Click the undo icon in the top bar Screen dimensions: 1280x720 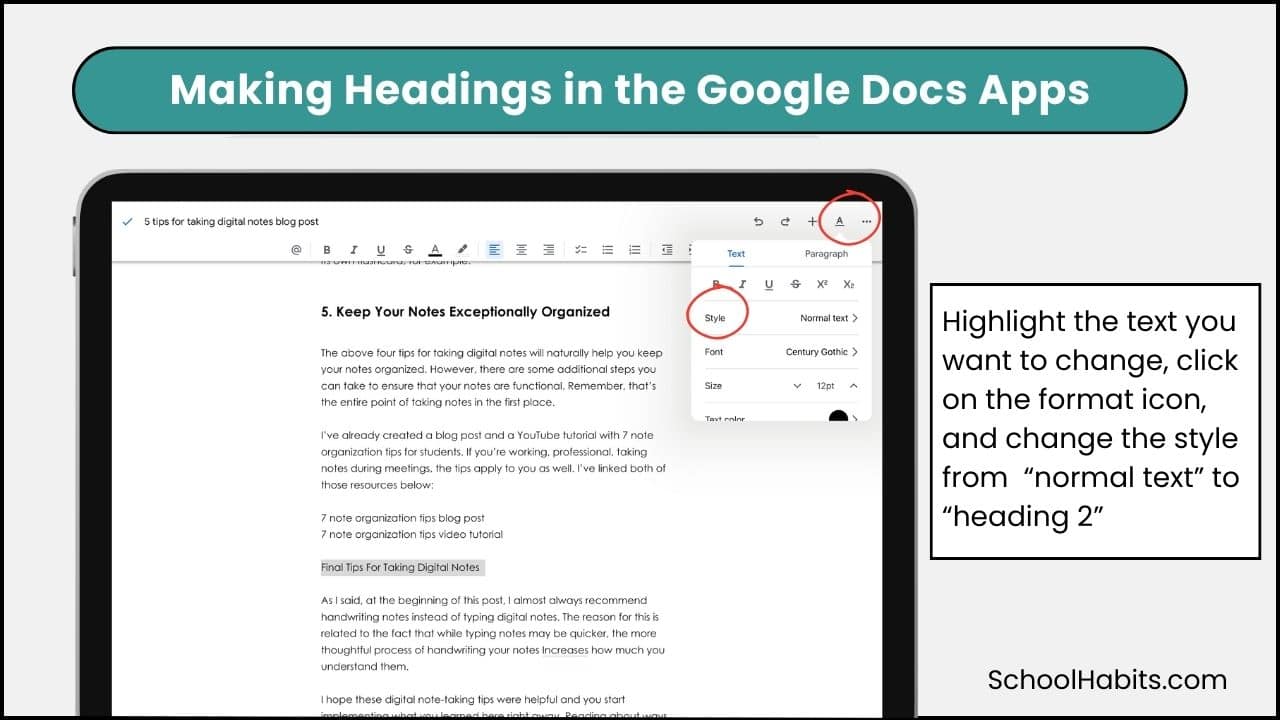(x=758, y=221)
